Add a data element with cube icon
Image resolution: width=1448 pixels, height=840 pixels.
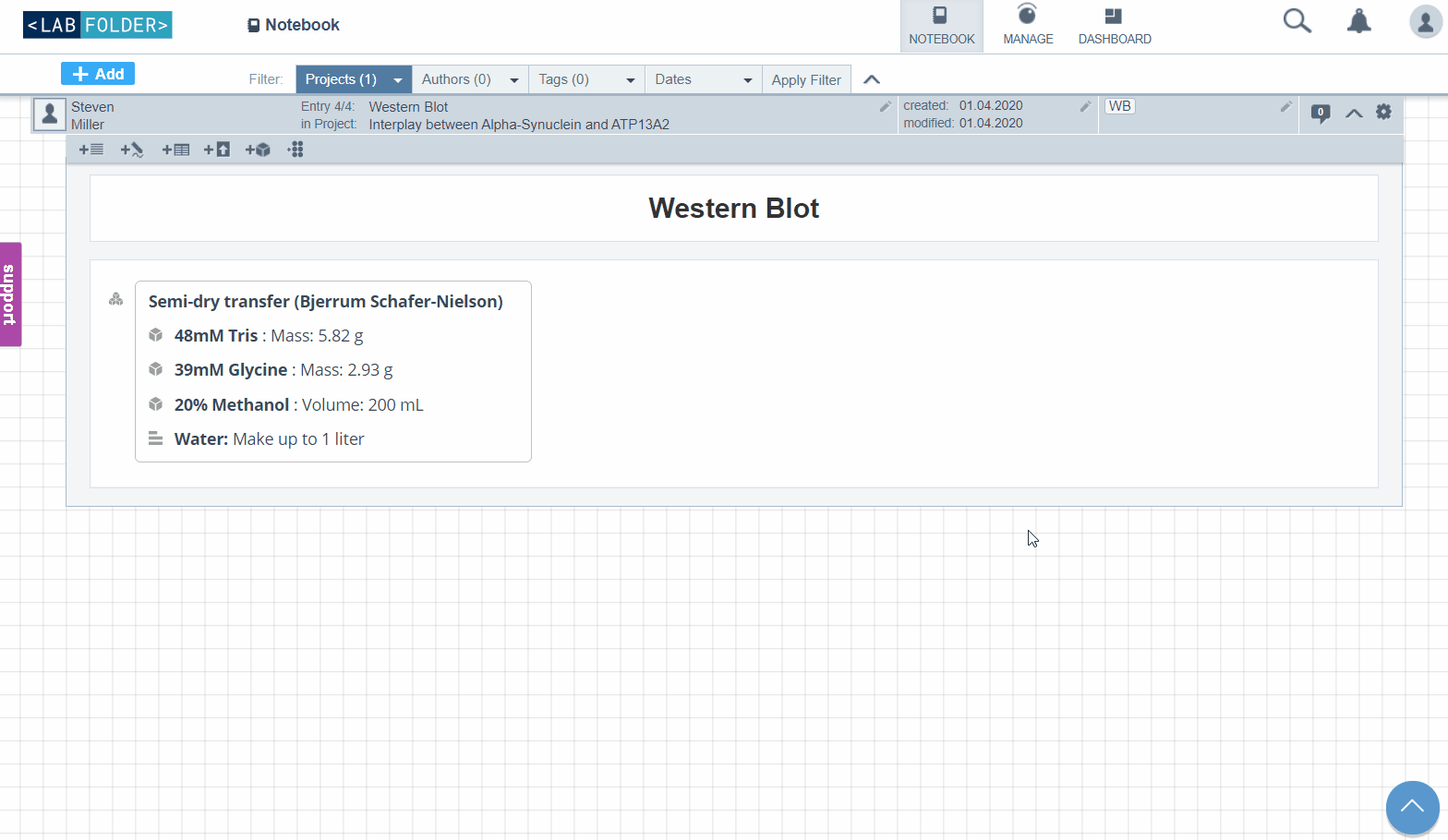(x=258, y=150)
